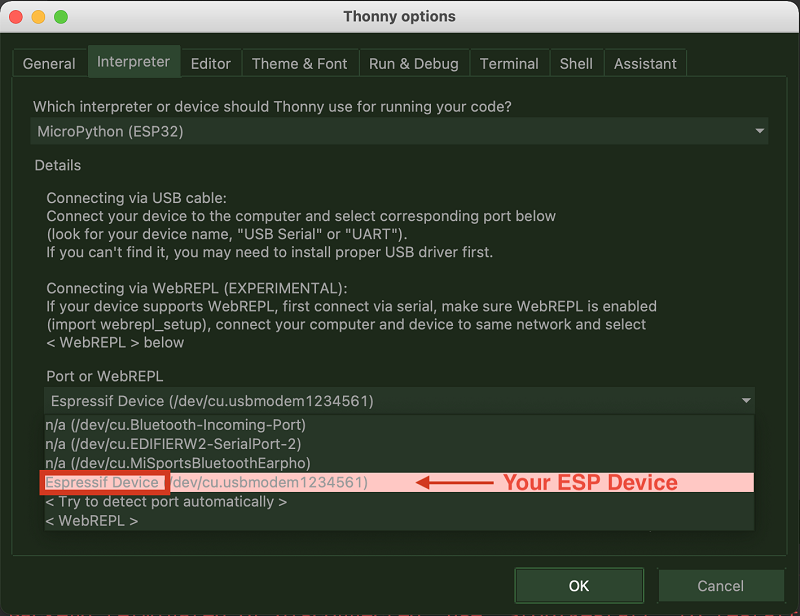Select the Assistant tab
The width and height of the screenshot is (800, 616).
click(645, 63)
